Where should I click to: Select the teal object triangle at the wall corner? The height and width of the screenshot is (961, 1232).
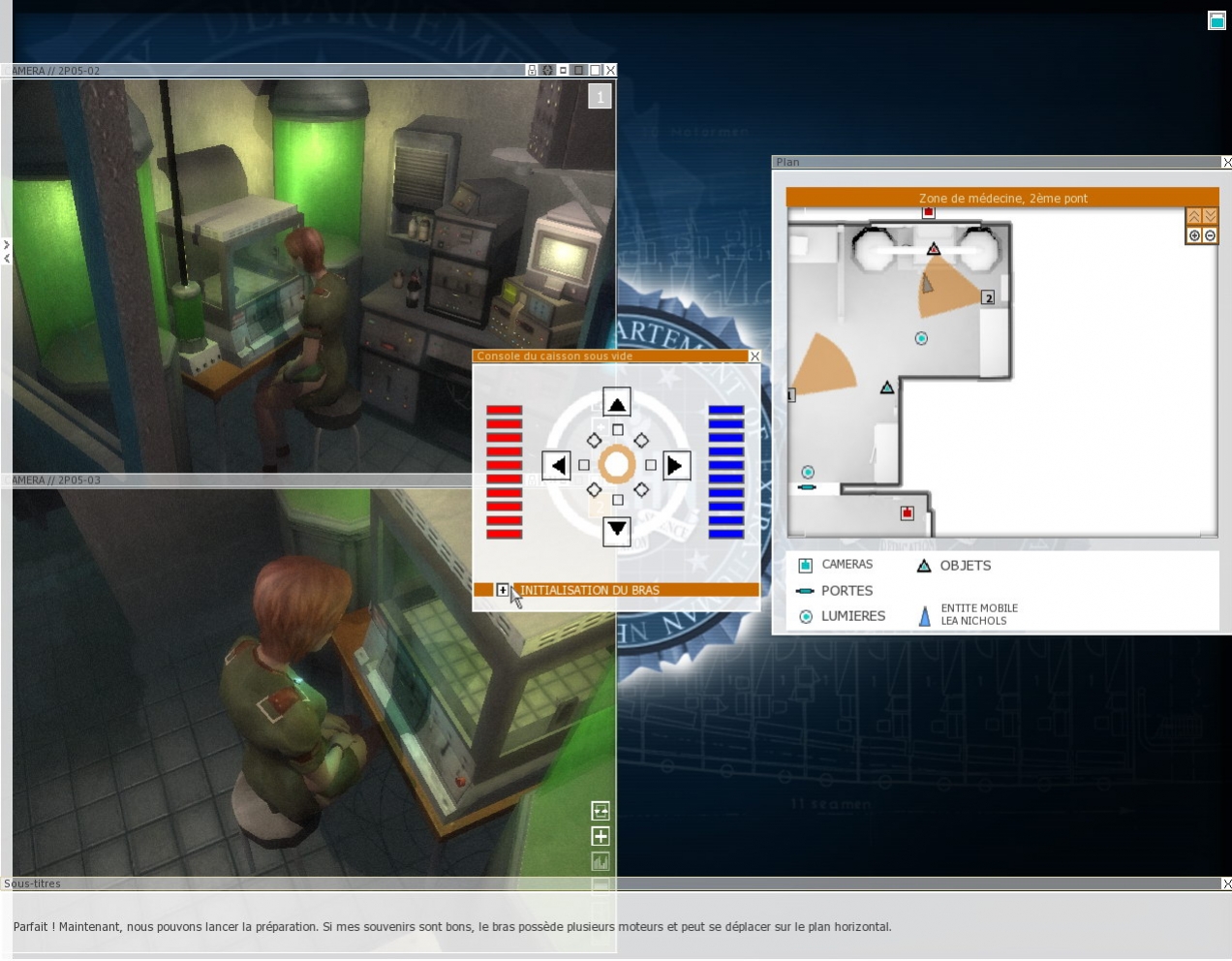point(887,387)
